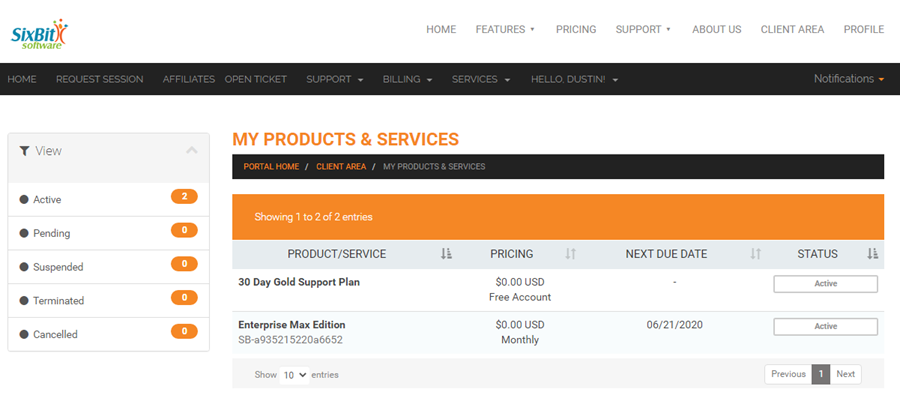This screenshot has height=398, width=900.
Task: Click Client Area breadcrumb link
Action: [x=341, y=167]
